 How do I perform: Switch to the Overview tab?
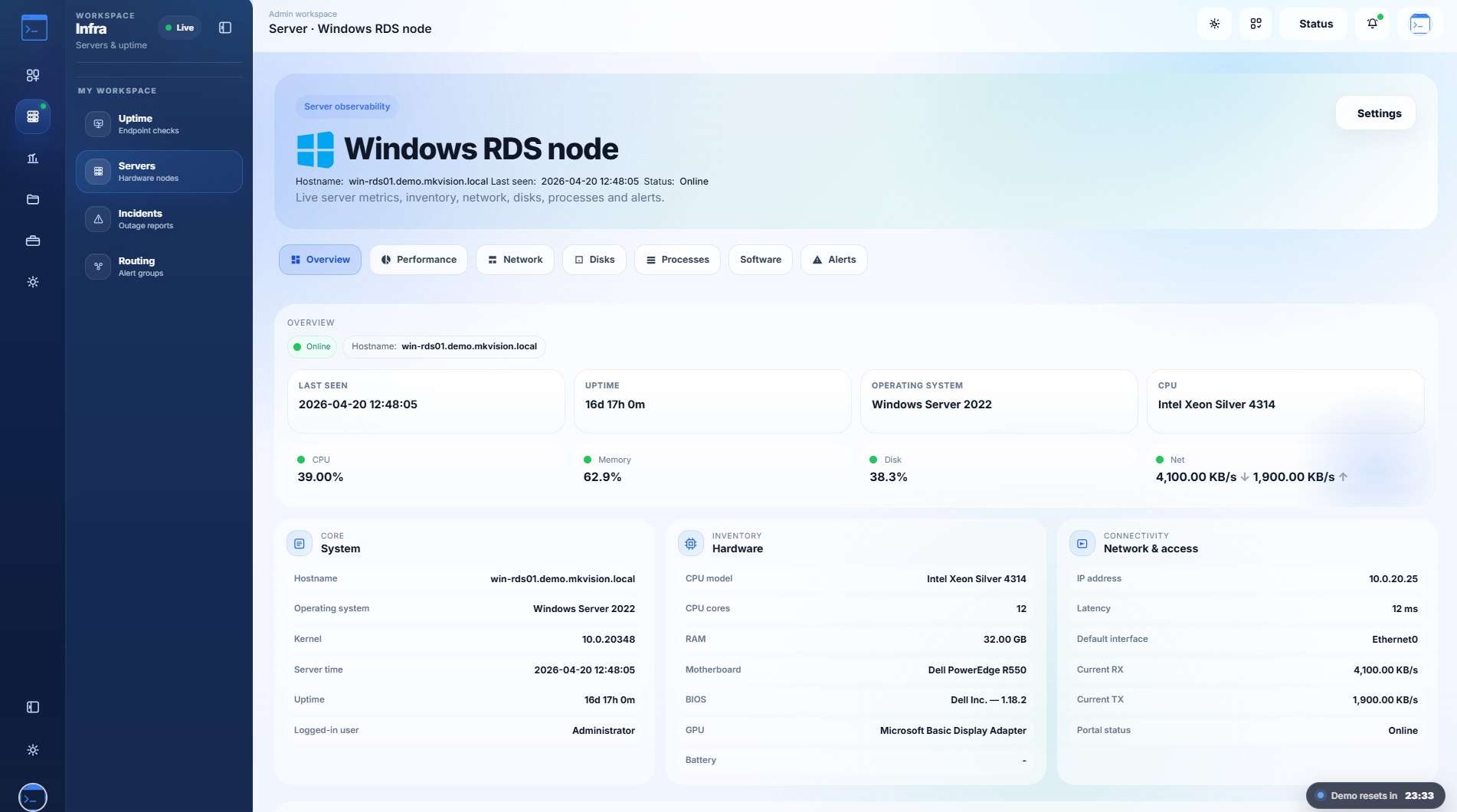point(320,260)
